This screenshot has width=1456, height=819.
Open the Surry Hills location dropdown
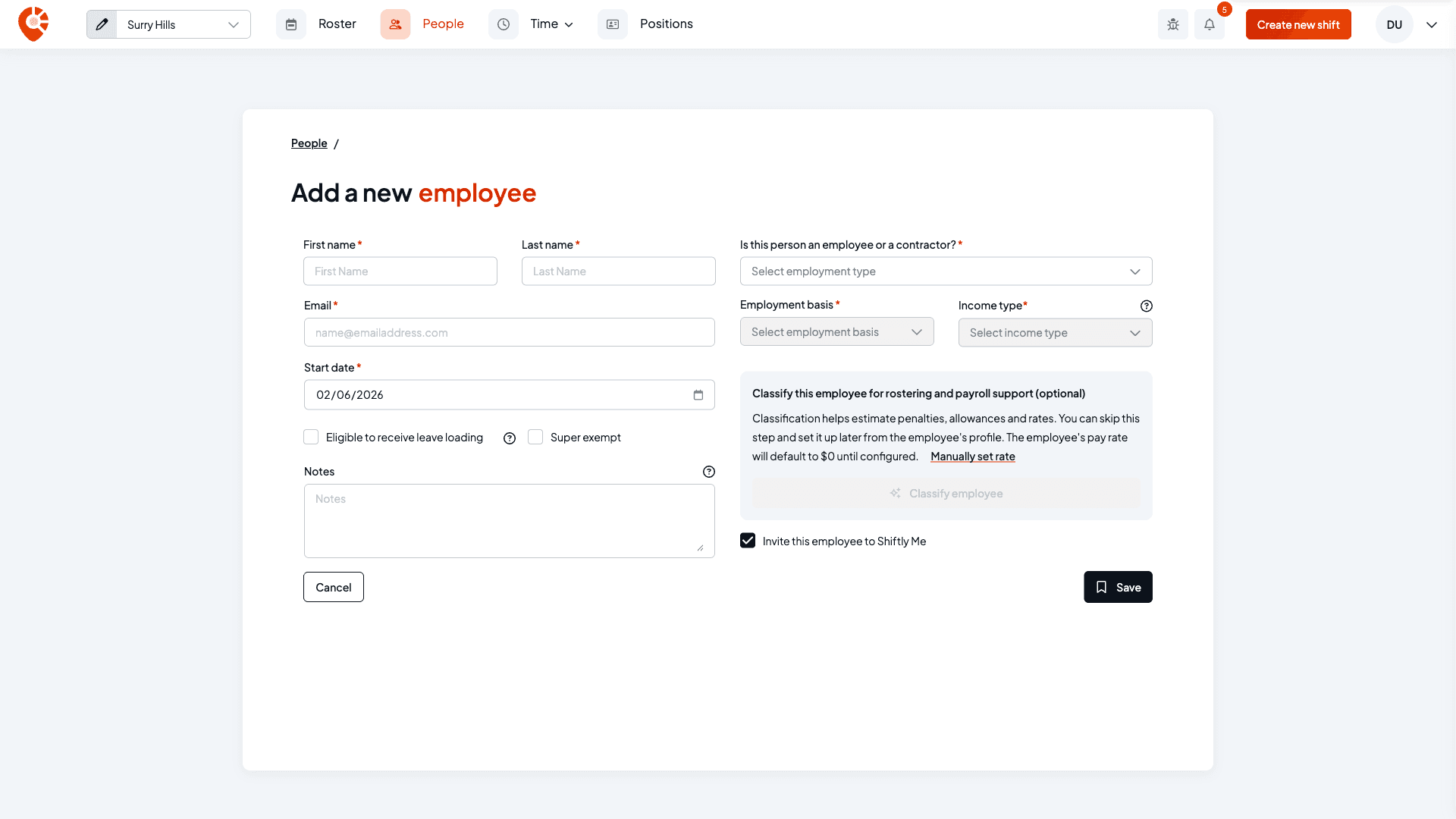(184, 24)
